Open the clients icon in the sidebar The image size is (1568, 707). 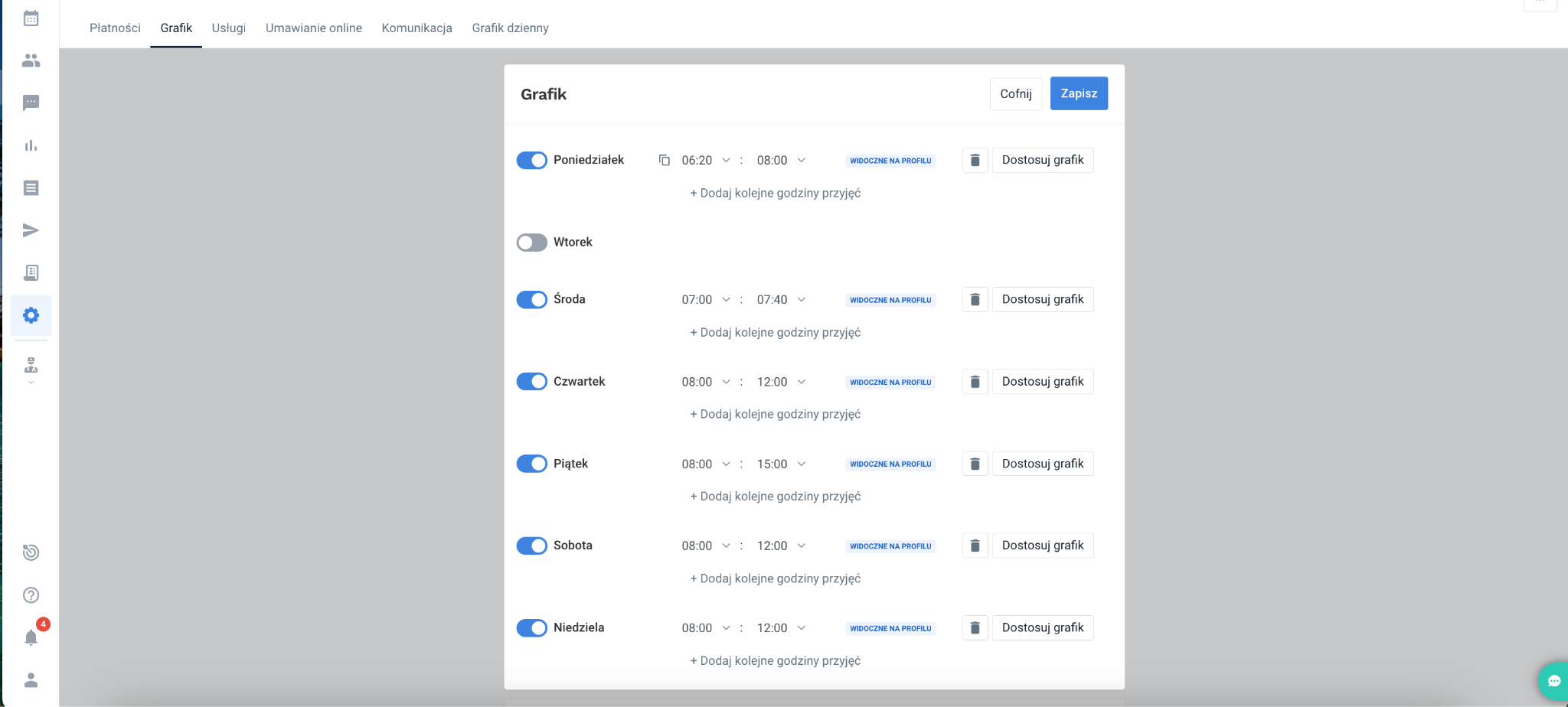point(31,60)
